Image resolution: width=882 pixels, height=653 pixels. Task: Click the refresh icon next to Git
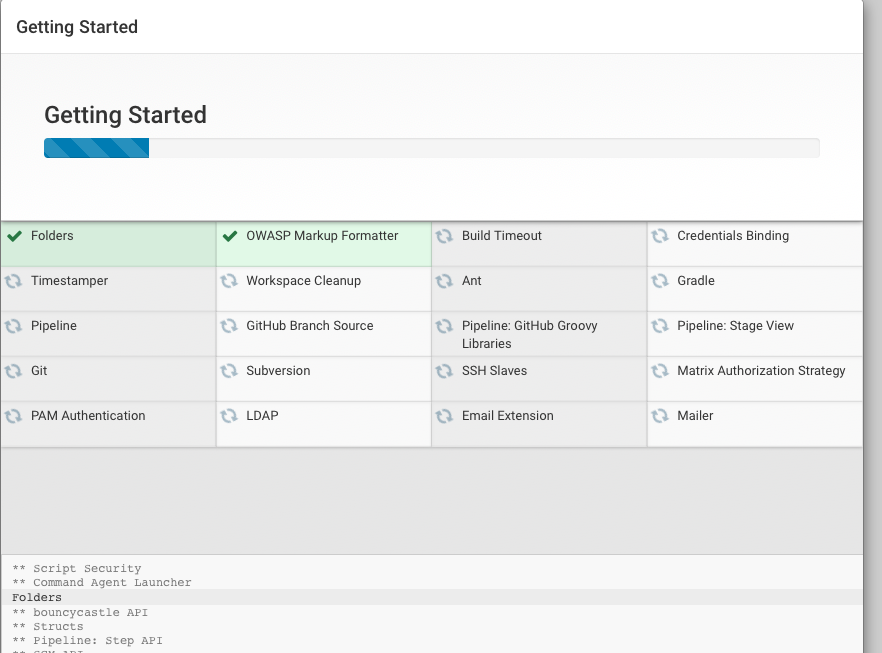point(14,371)
